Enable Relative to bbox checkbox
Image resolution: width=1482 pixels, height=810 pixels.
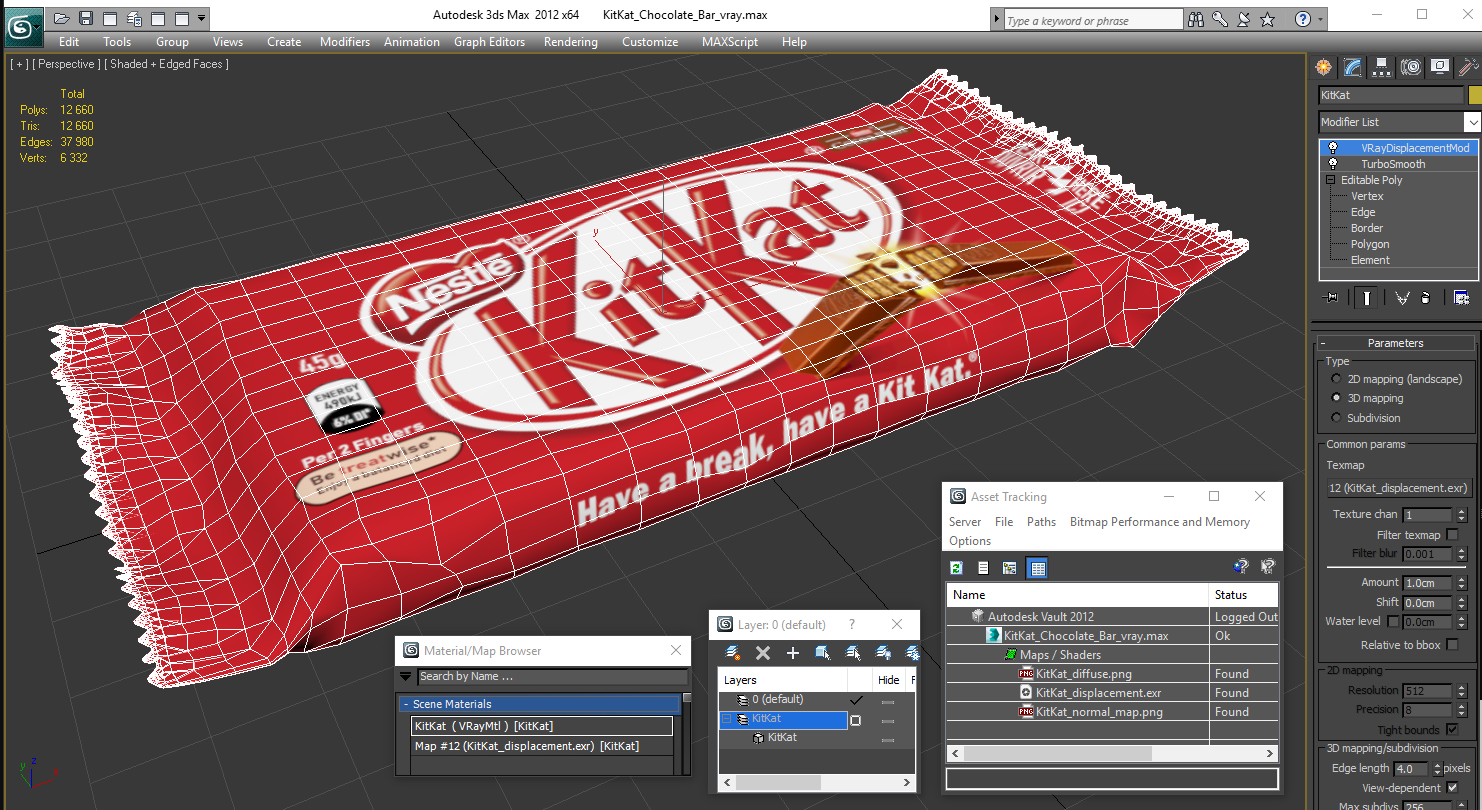pyautogui.click(x=1453, y=645)
